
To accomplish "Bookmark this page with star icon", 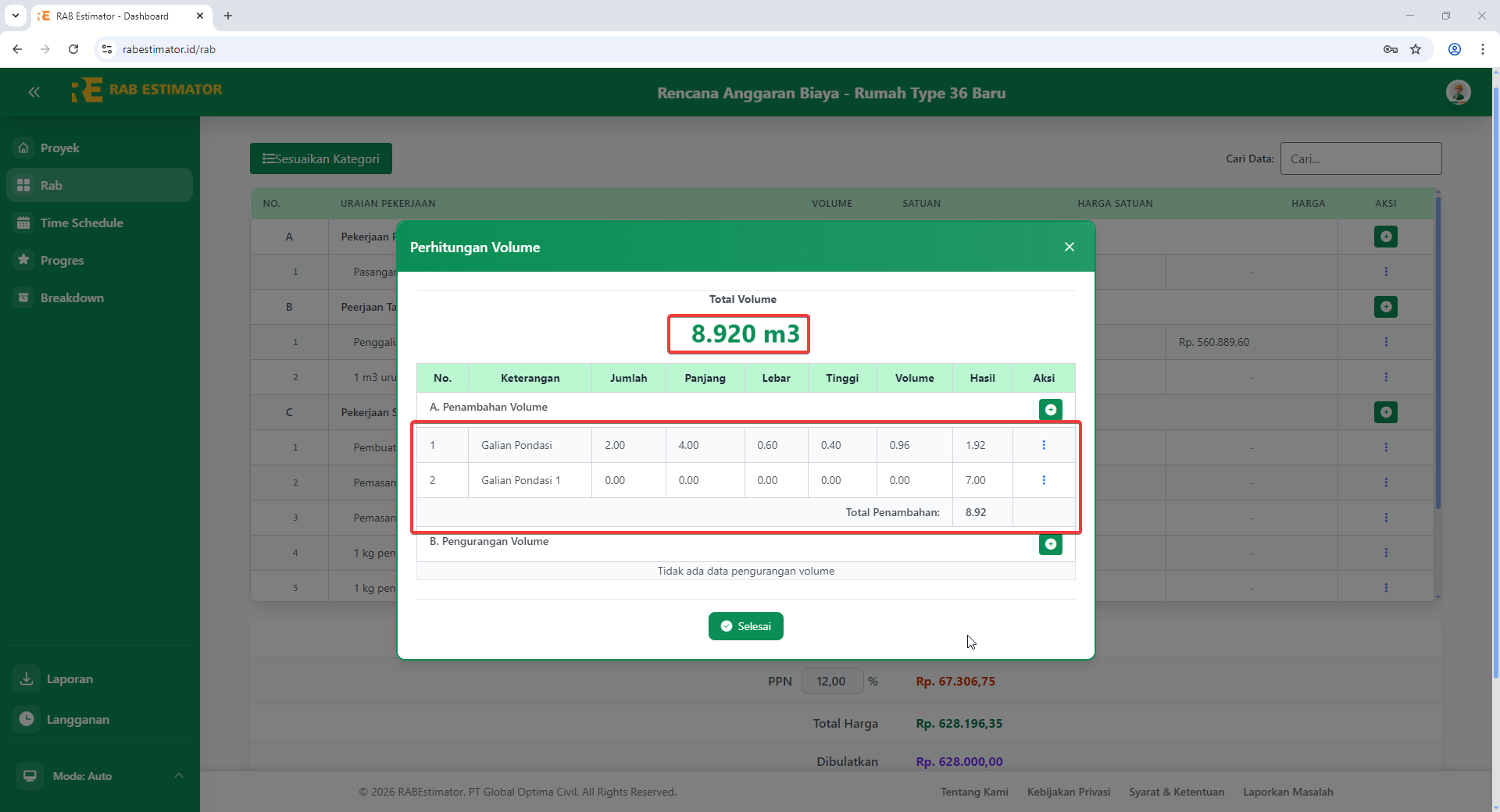I will (x=1416, y=49).
